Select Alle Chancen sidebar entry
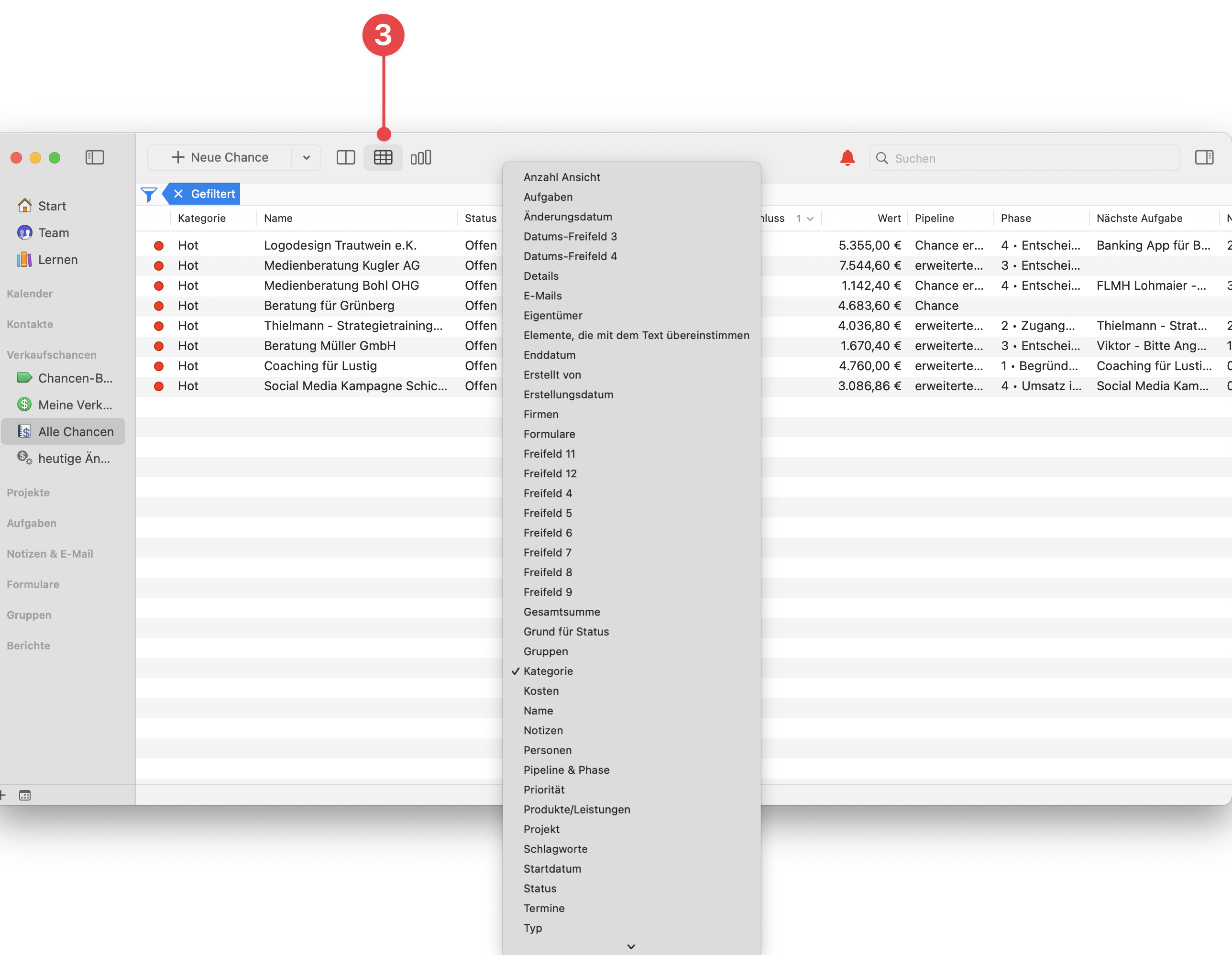 pos(63,431)
